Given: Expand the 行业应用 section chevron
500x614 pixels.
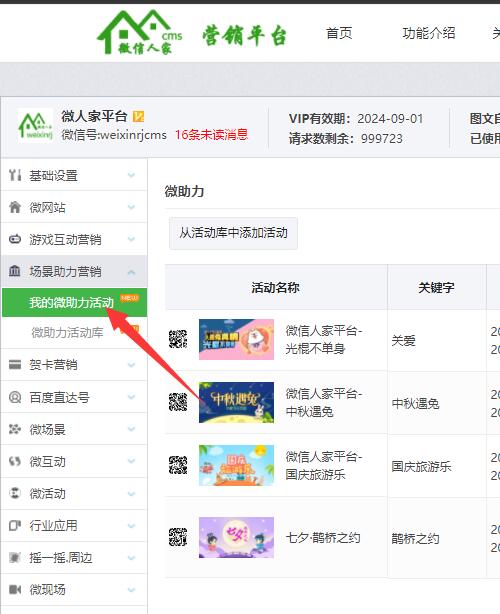Looking at the screenshot, I should click(132, 526).
